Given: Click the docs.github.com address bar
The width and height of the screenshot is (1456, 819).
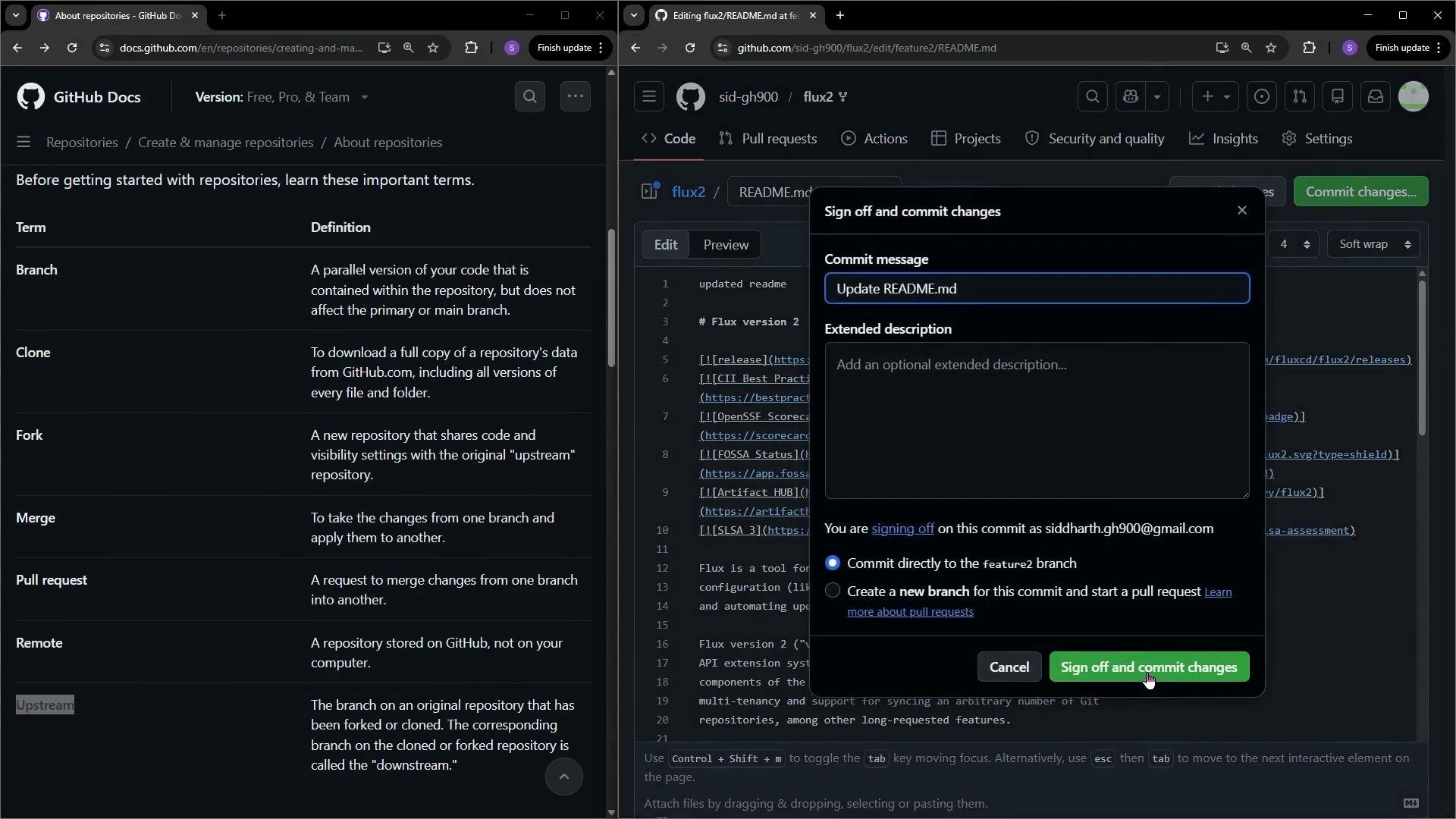Looking at the screenshot, I should (241, 48).
